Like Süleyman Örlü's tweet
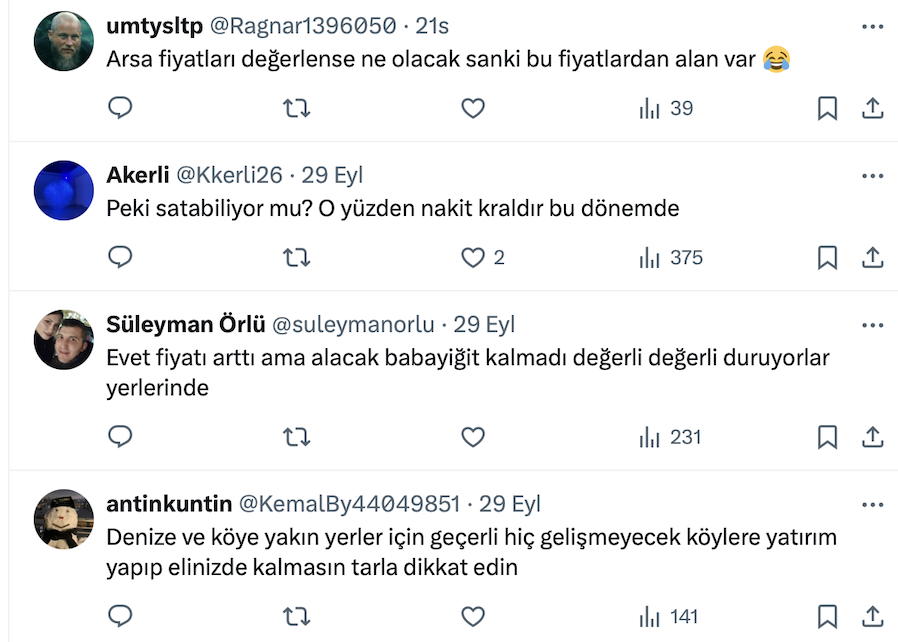Screen dimensions: 898x642 tap(473, 437)
